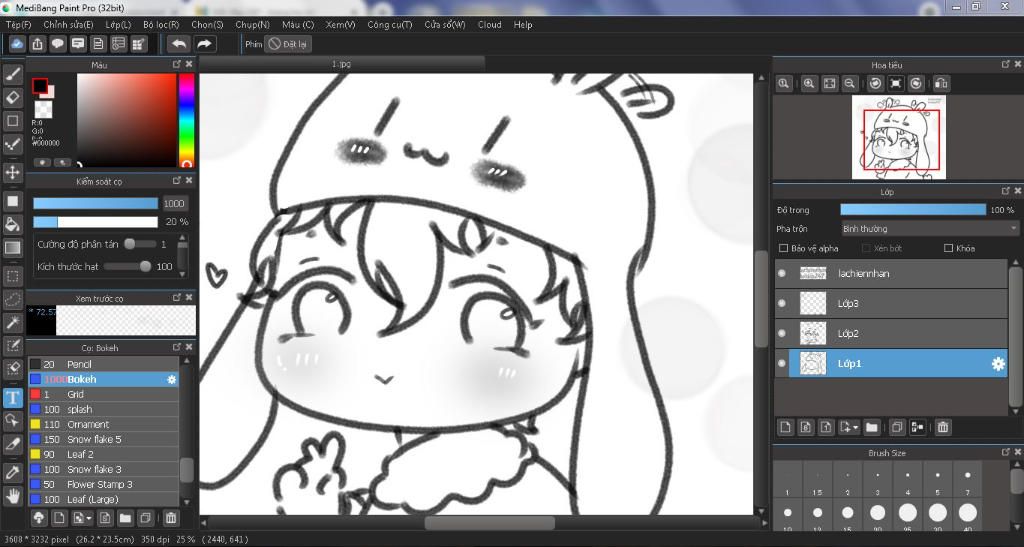Screen dimensions: 1024x547
Task: Fit view icon in Navigator panel
Action: pos(829,84)
